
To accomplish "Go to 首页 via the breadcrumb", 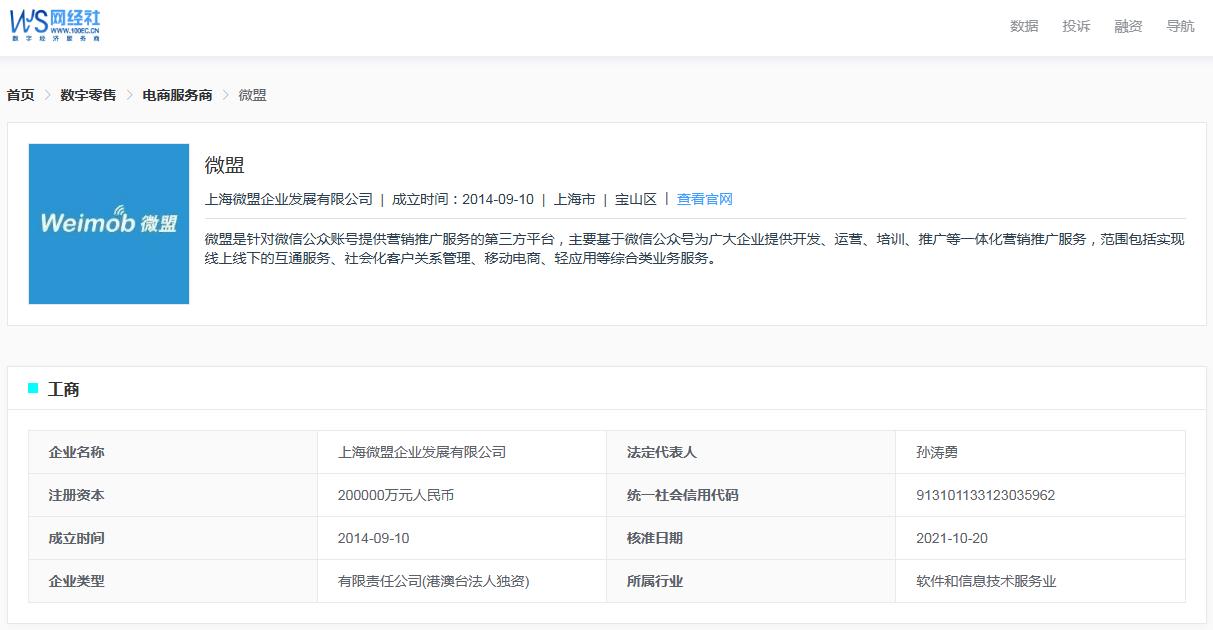I will point(19,95).
